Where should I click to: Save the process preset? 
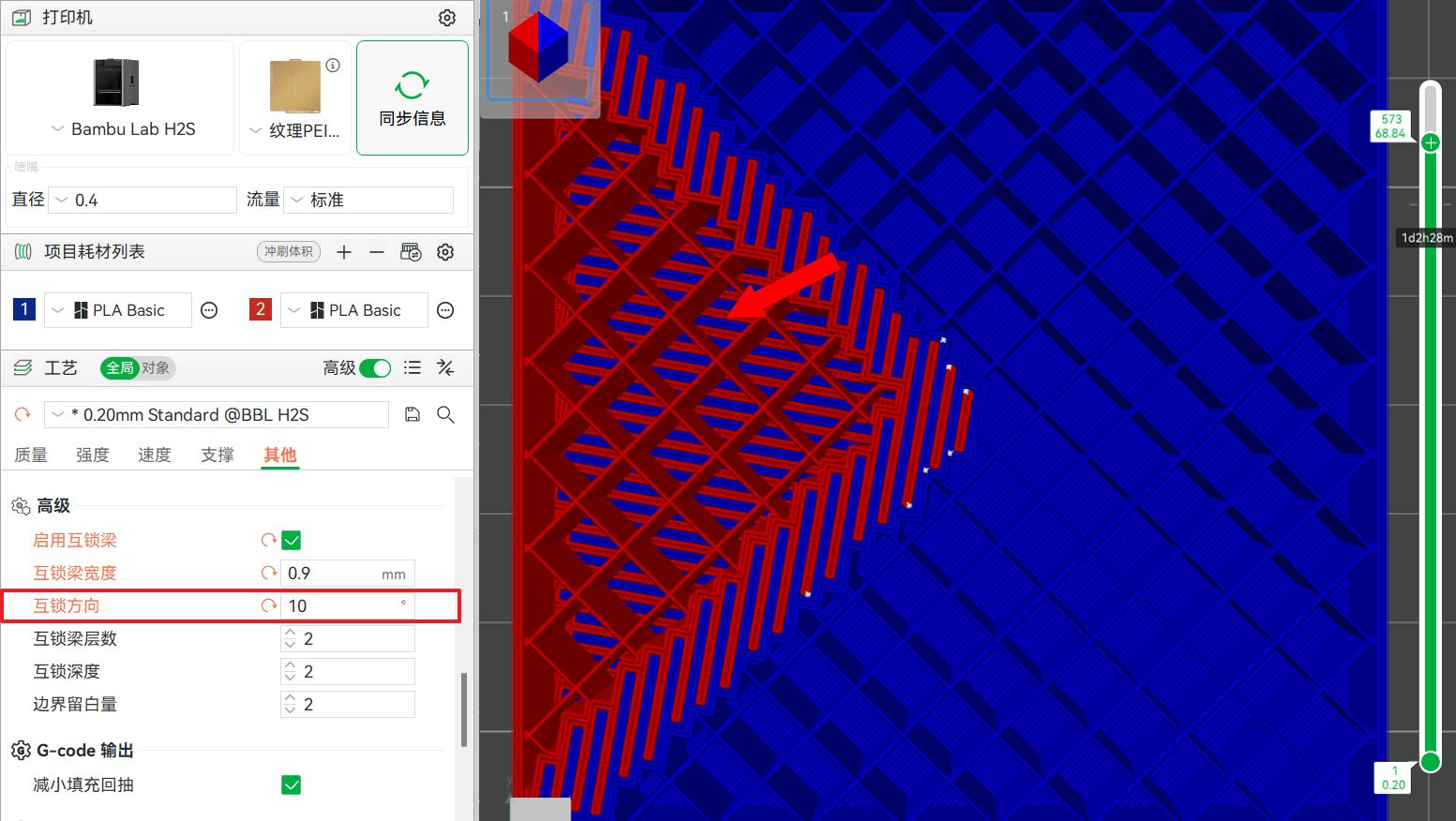click(413, 414)
